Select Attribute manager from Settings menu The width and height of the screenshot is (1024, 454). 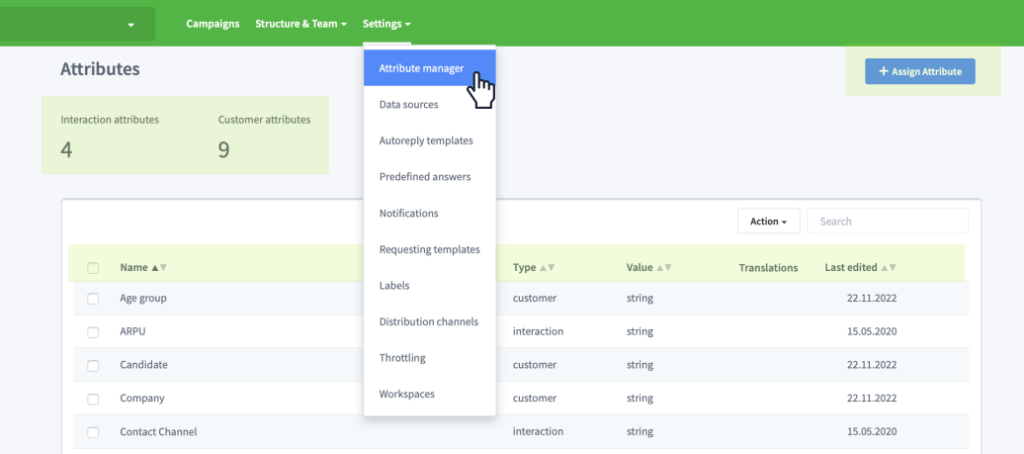pyautogui.click(x=430, y=68)
